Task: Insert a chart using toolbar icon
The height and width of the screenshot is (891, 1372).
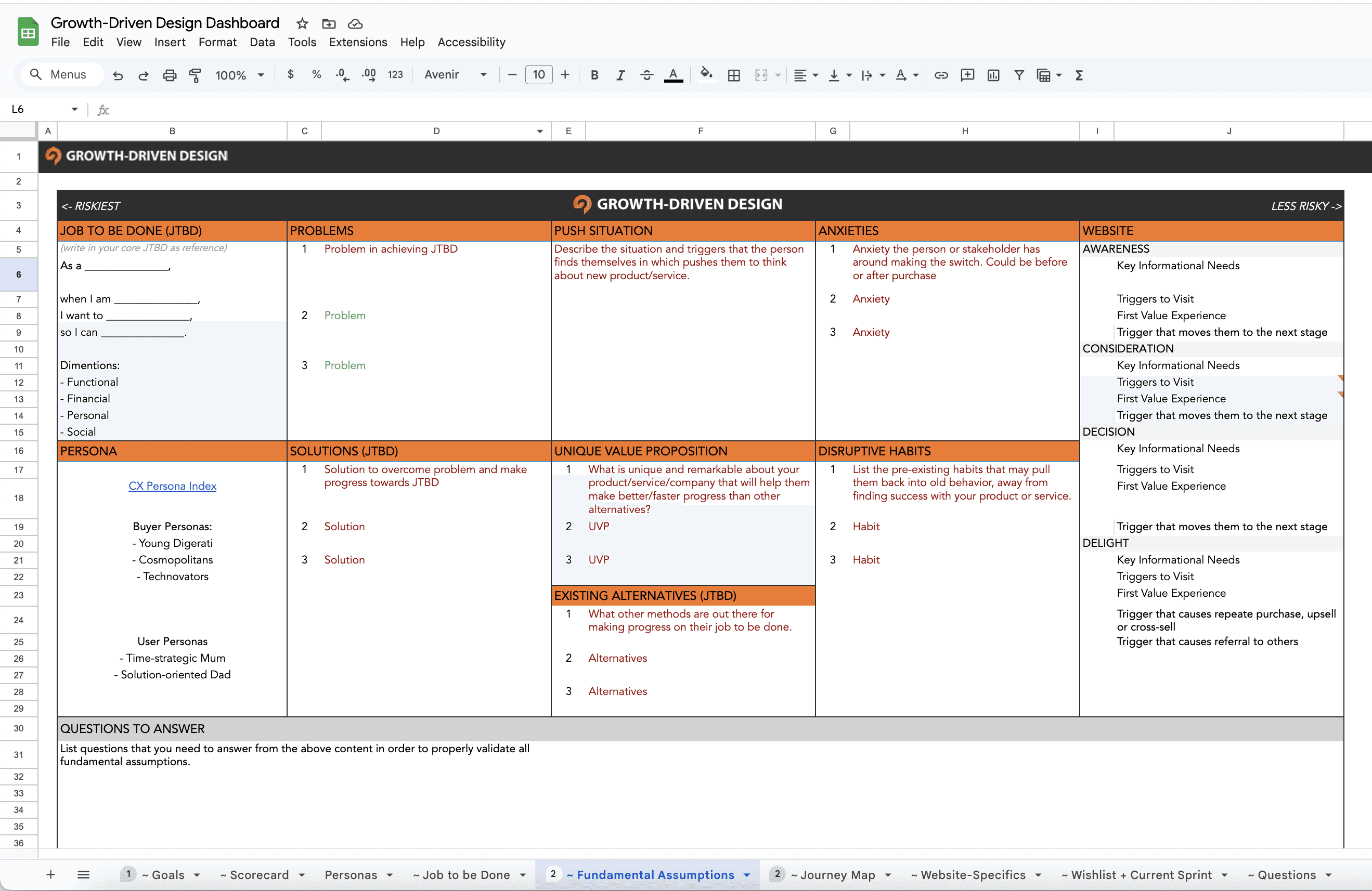Action: point(993,75)
